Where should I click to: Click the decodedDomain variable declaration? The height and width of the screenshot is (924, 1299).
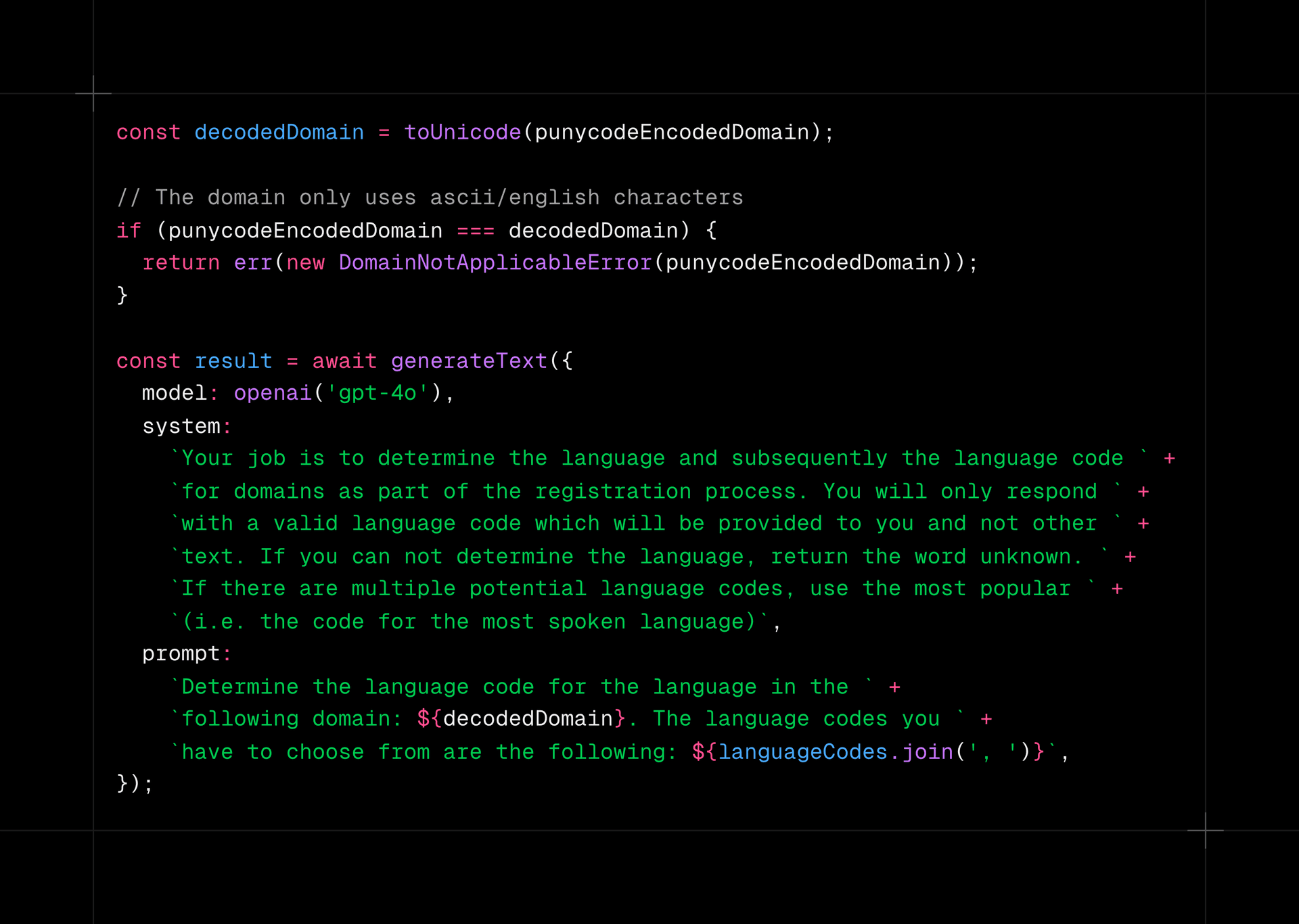(x=279, y=132)
